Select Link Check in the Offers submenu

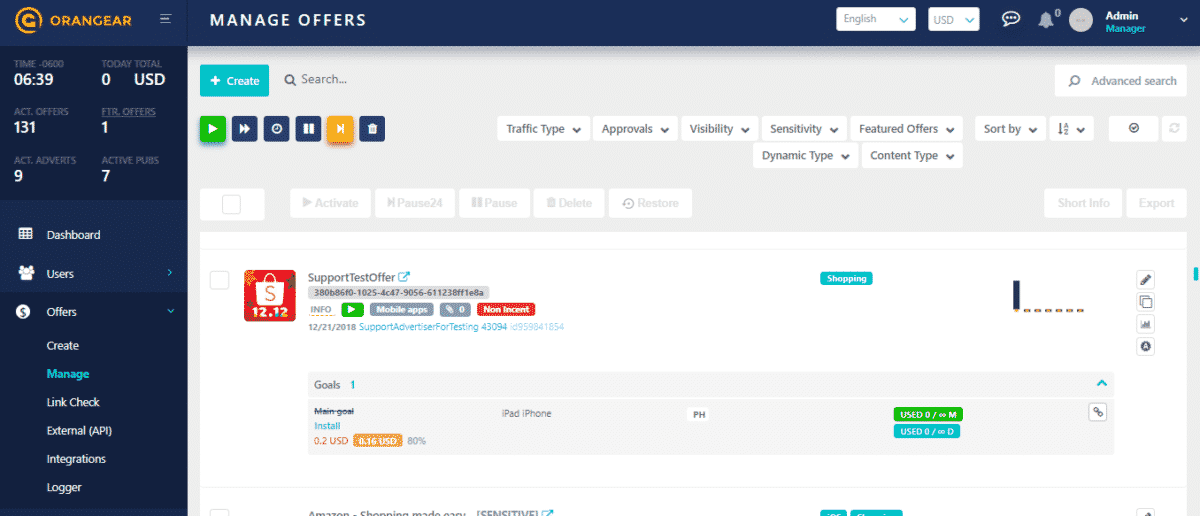point(73,402)
